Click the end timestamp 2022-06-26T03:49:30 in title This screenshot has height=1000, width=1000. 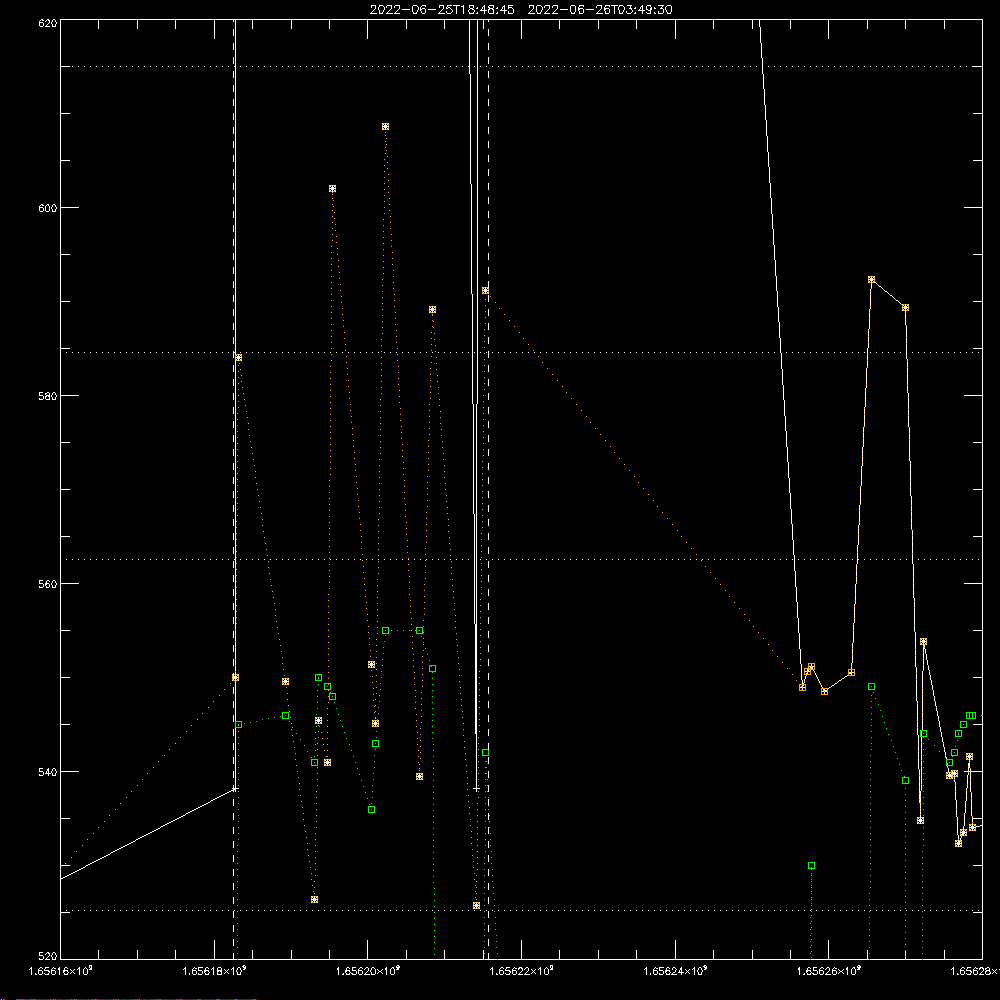tap(600, 10)
